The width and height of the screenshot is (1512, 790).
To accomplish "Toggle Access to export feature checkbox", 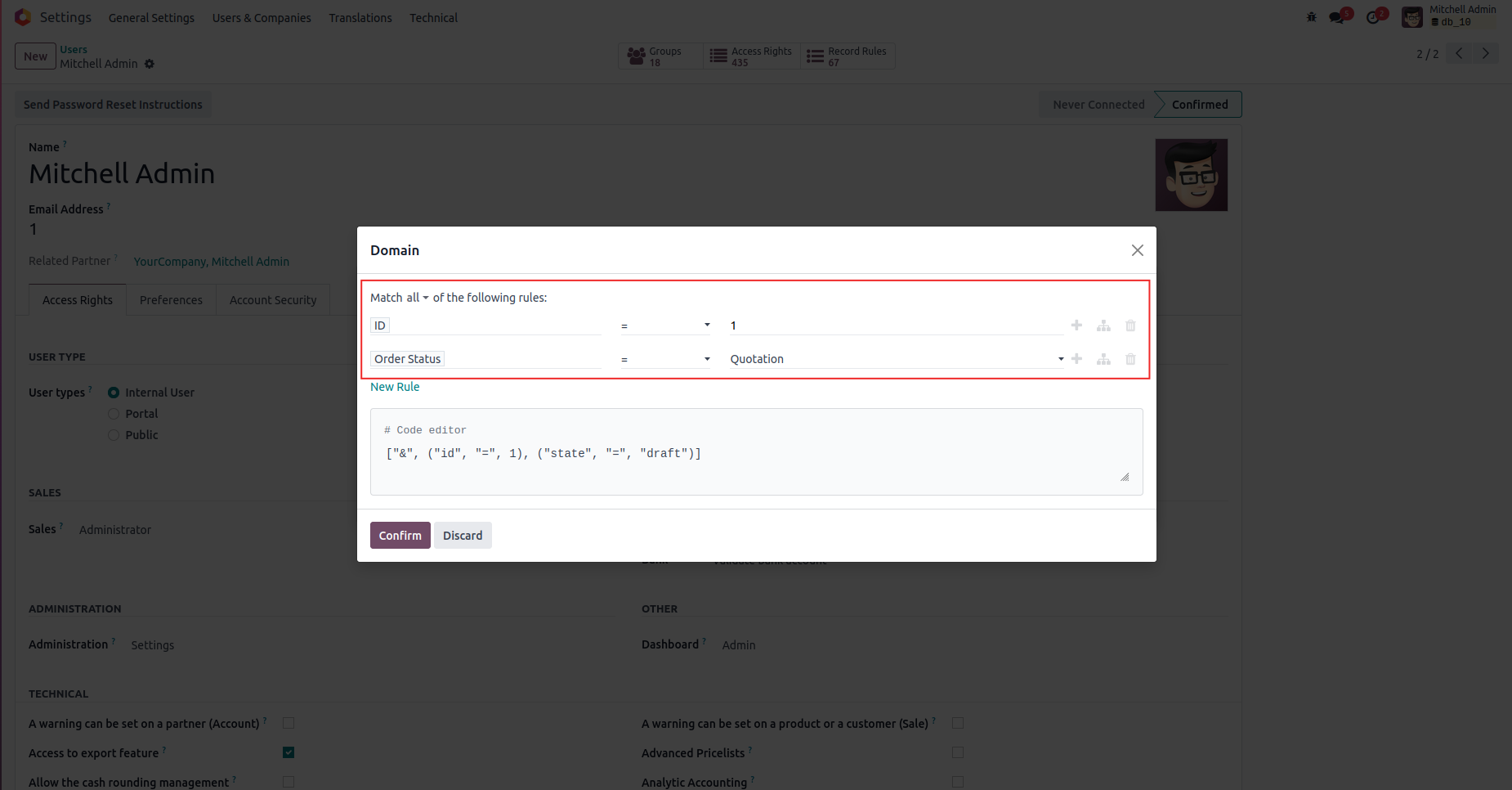I will (289, 752).
